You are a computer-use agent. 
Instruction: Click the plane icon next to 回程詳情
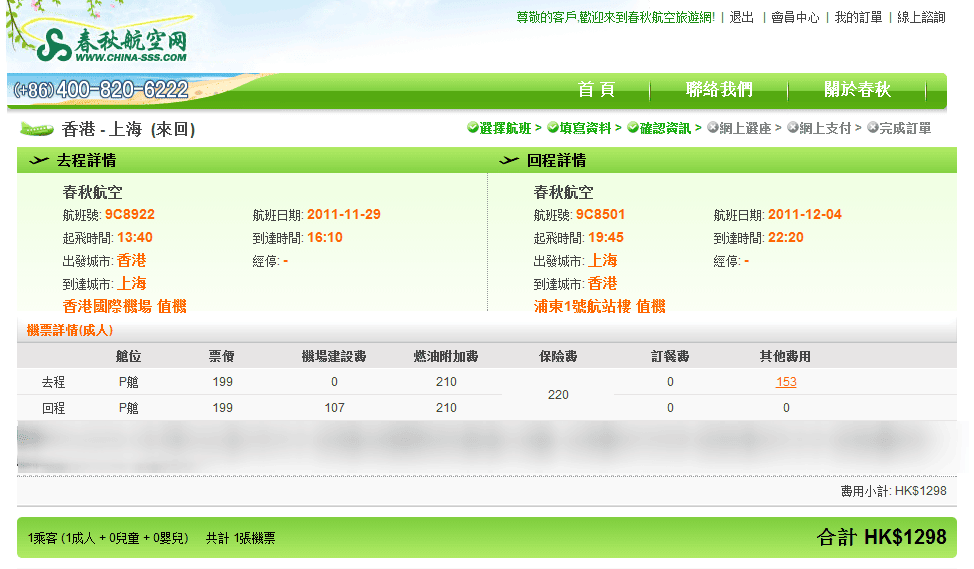pyautogui.click(x=509, y=161)
